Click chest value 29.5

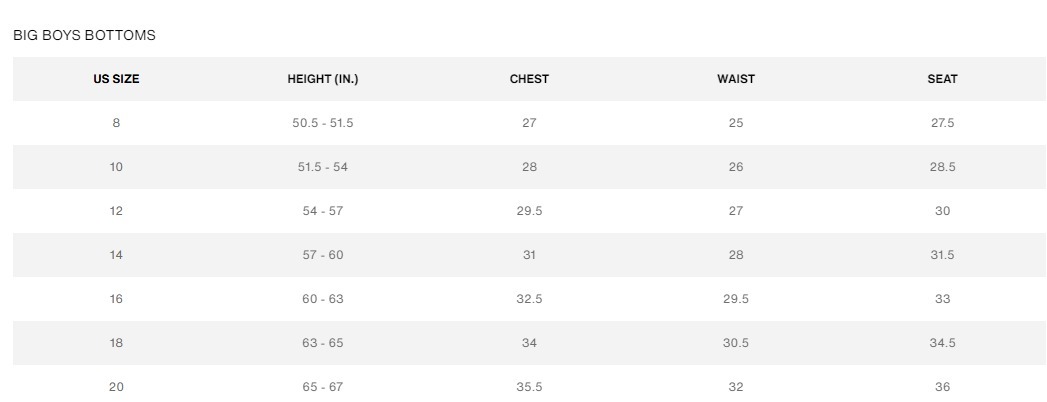click(529, 211)
